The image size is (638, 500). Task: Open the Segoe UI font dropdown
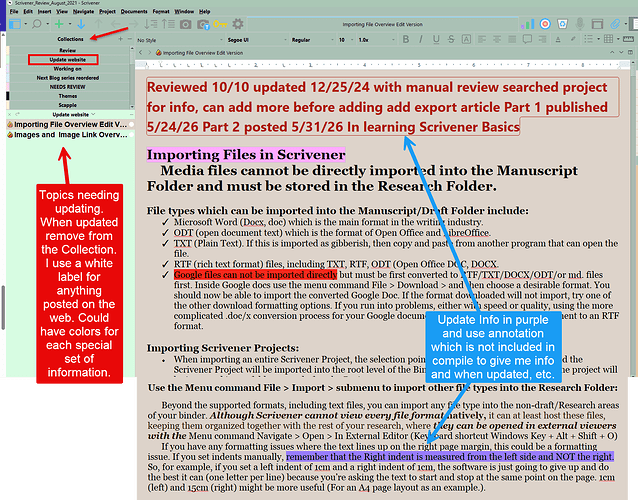pos(257,40)
